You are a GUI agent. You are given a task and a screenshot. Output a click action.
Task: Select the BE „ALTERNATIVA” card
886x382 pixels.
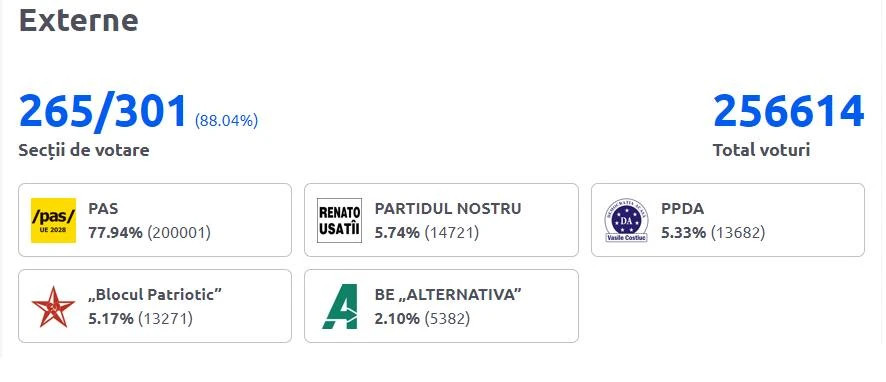coord(441,306)
